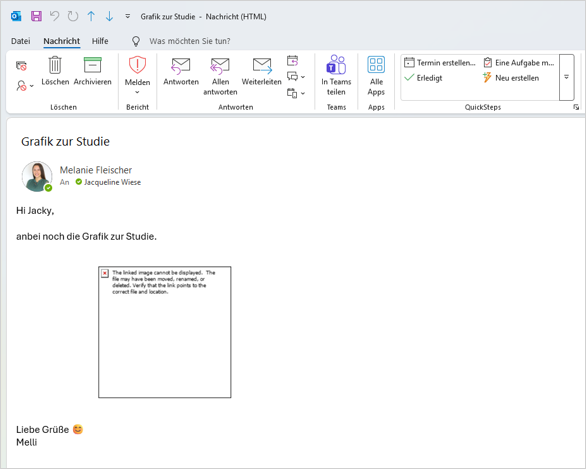Delete the message with Löschen

[55, 71]
